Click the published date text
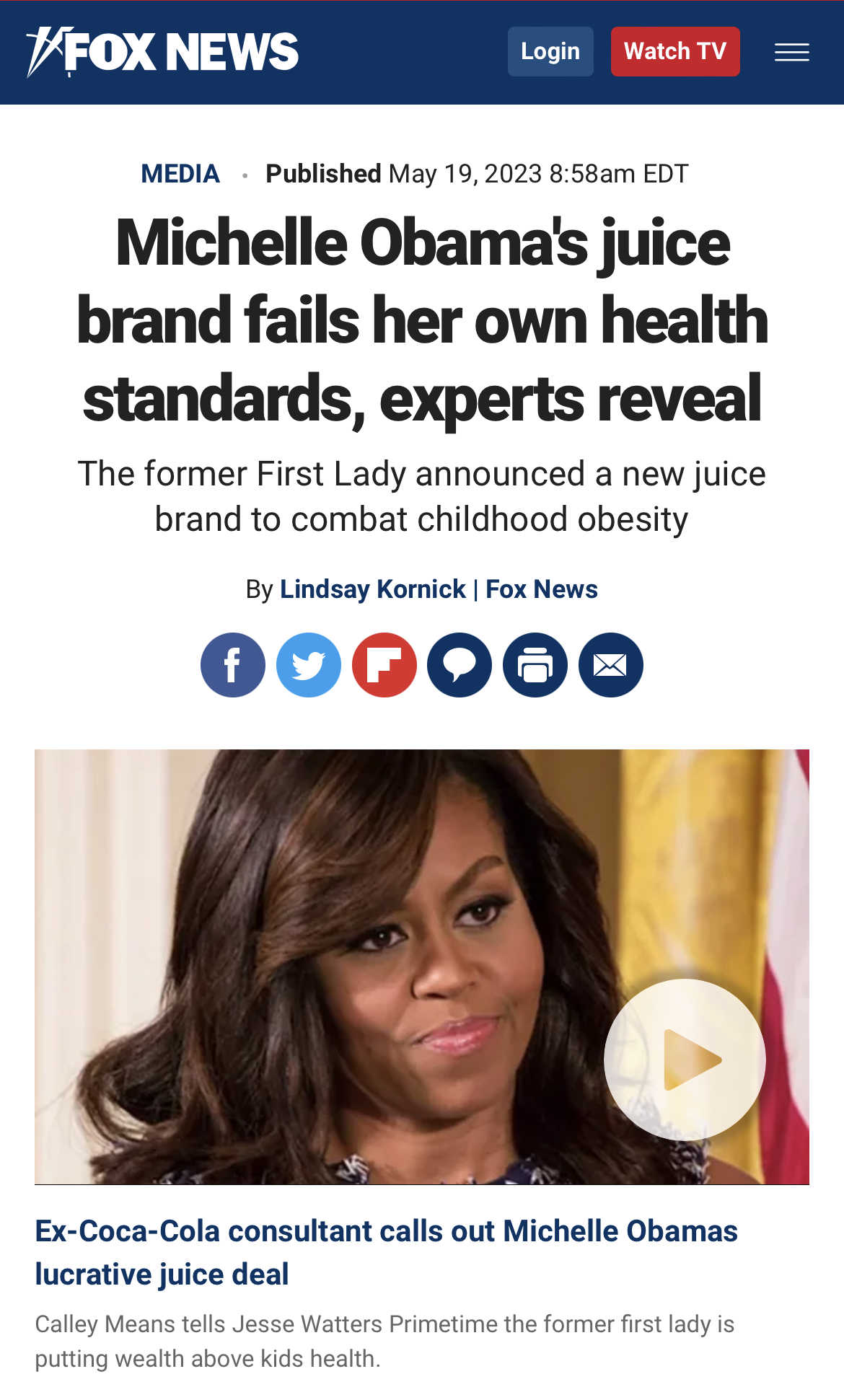The width and height of the screenshot is (844, 1400). point(478,174)
